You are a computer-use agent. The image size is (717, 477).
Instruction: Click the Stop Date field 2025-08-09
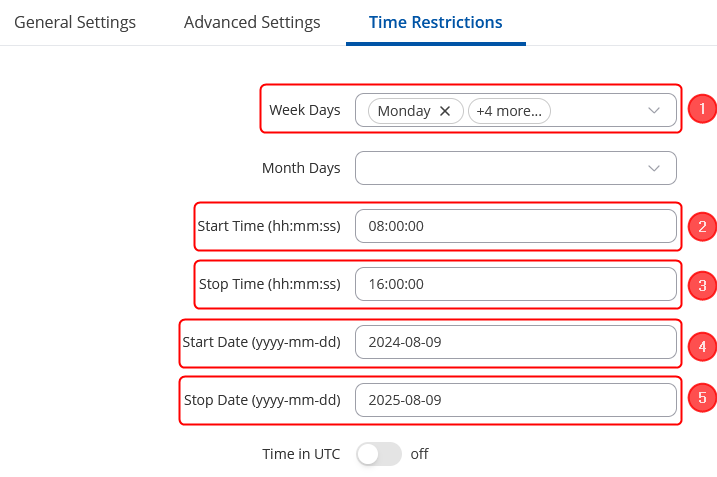pos(515,400)
